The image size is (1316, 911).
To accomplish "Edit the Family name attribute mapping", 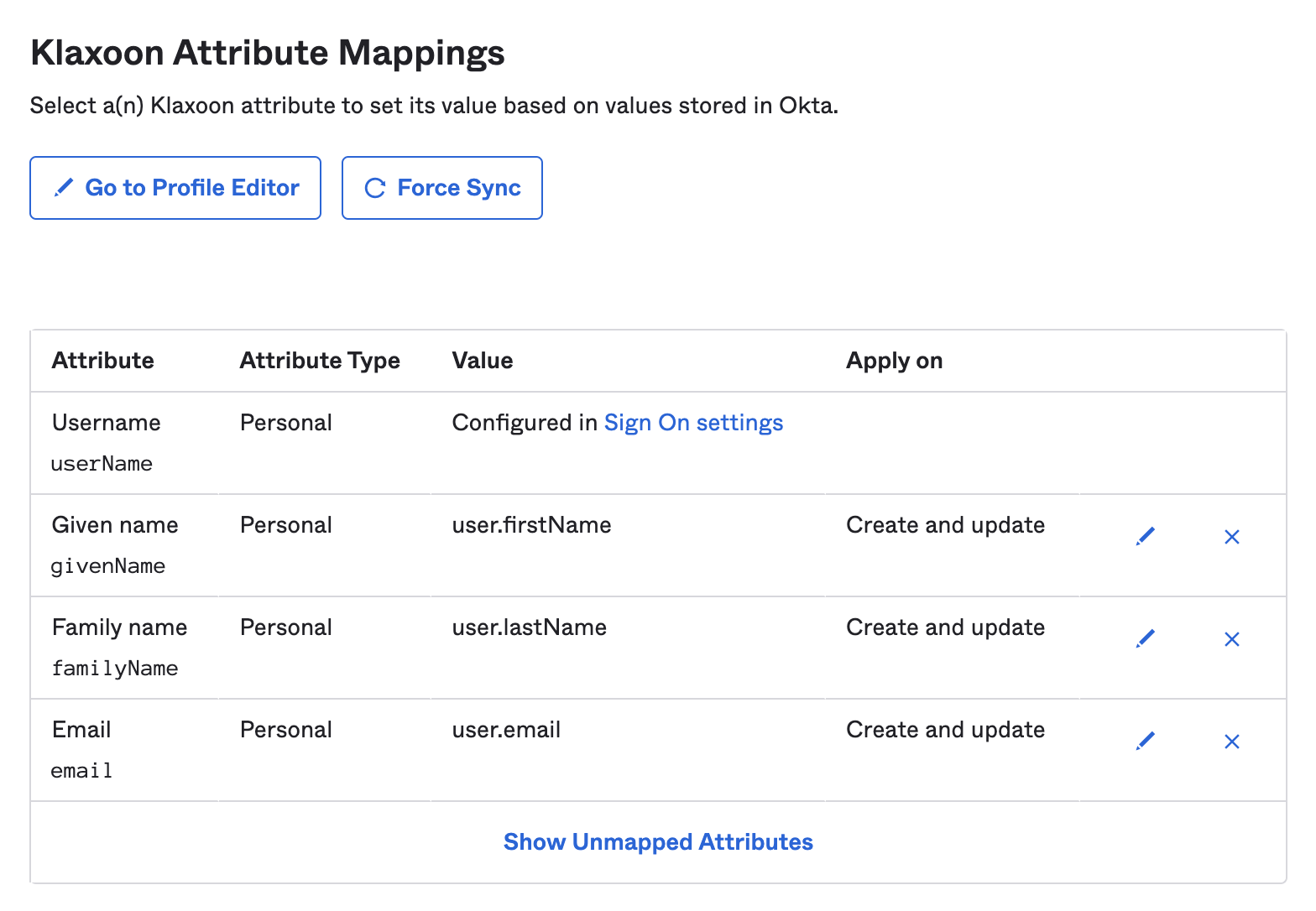I will (1145, 639).
